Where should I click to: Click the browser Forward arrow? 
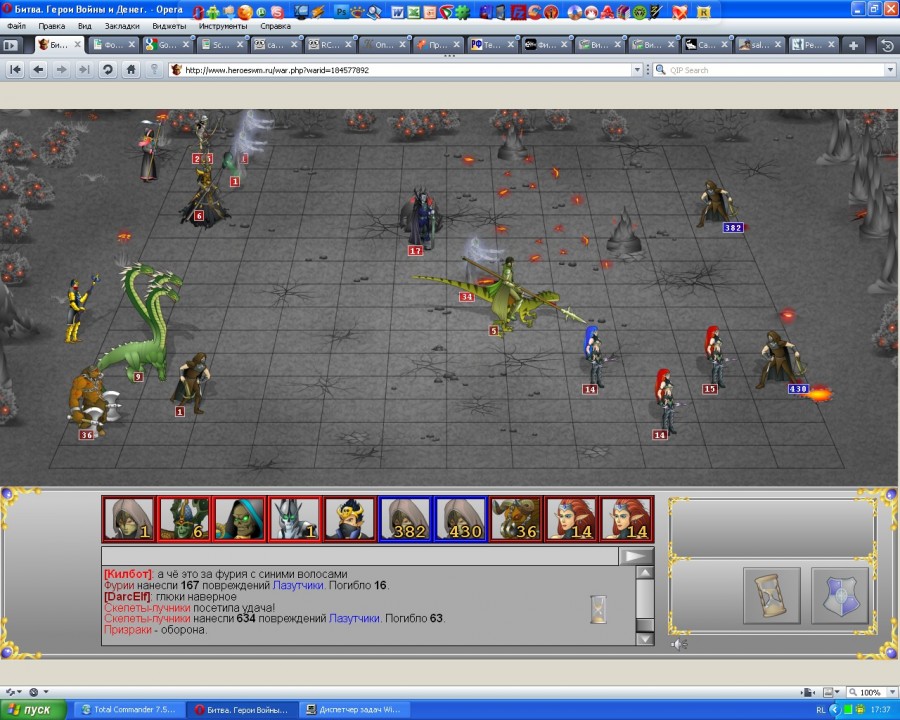point(61,69)
